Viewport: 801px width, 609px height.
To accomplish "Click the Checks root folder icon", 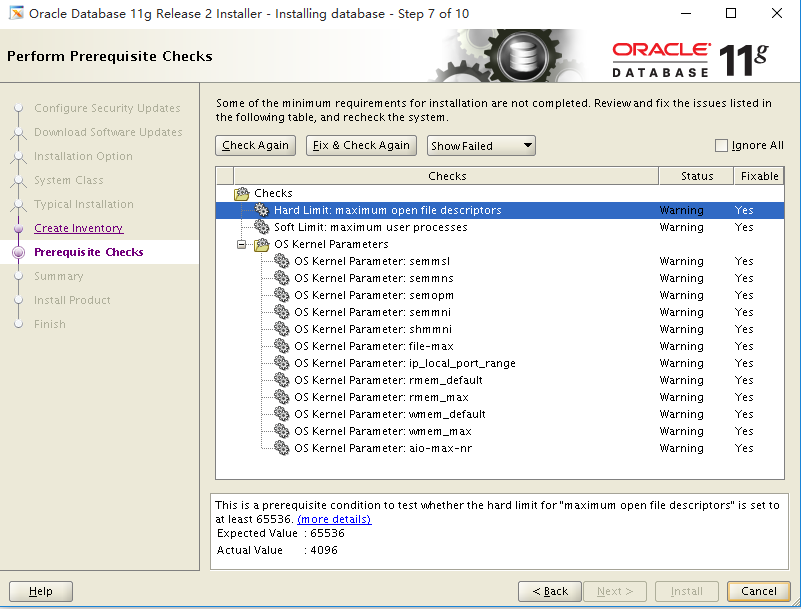I will point(242,193).
